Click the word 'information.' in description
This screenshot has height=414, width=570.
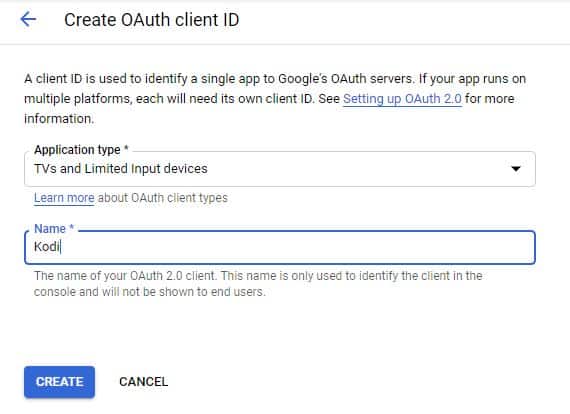point(59,119)
